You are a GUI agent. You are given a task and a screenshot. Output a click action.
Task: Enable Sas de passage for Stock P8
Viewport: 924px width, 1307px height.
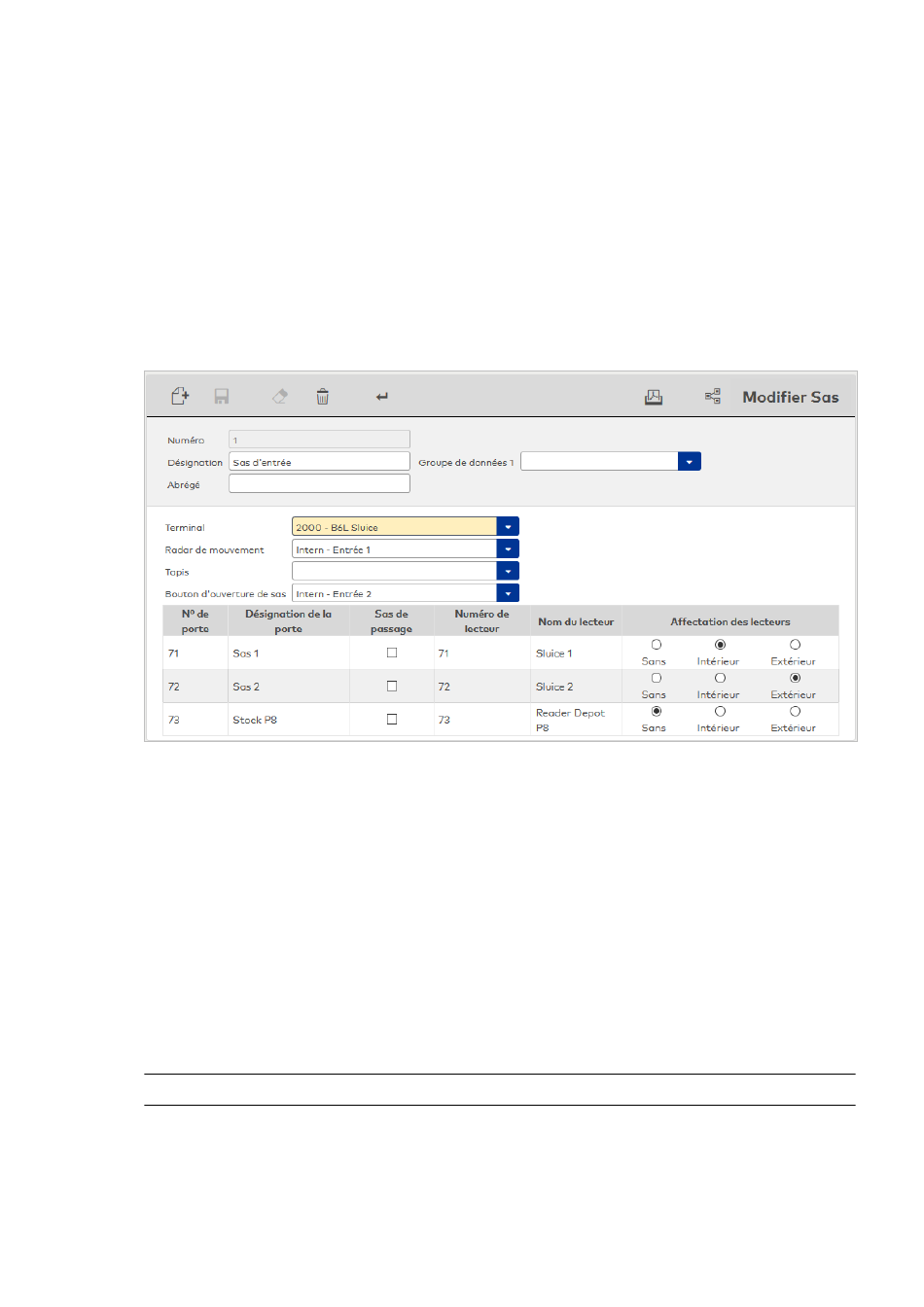tap(392, 720)
